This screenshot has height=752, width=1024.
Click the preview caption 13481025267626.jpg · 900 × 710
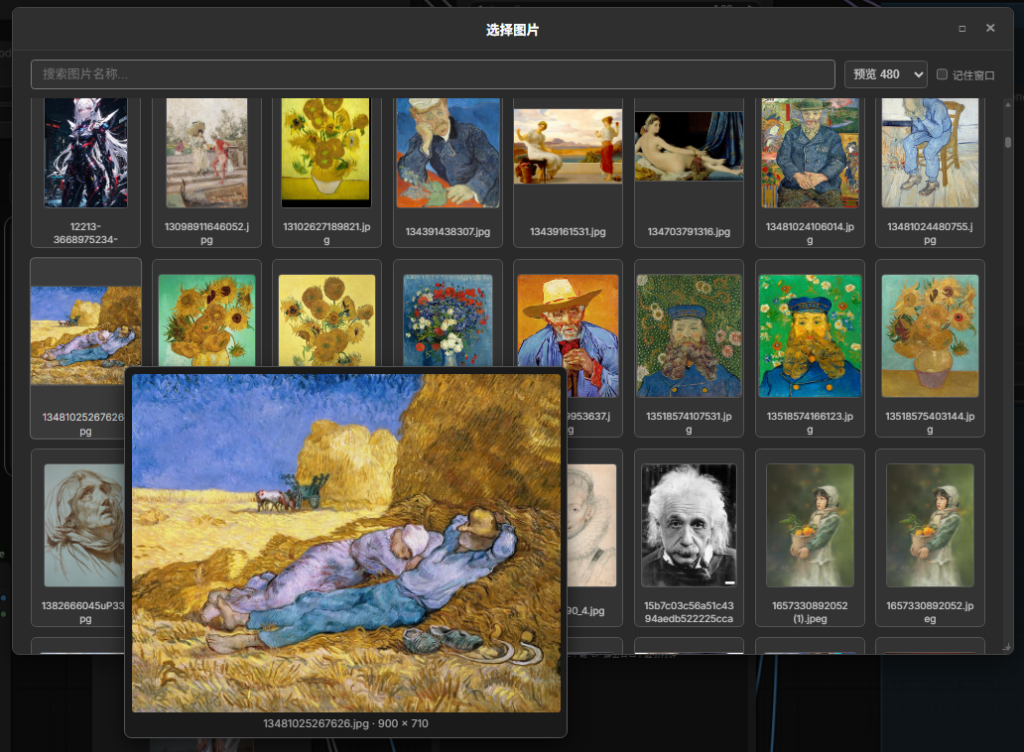[x=345, y=723]
